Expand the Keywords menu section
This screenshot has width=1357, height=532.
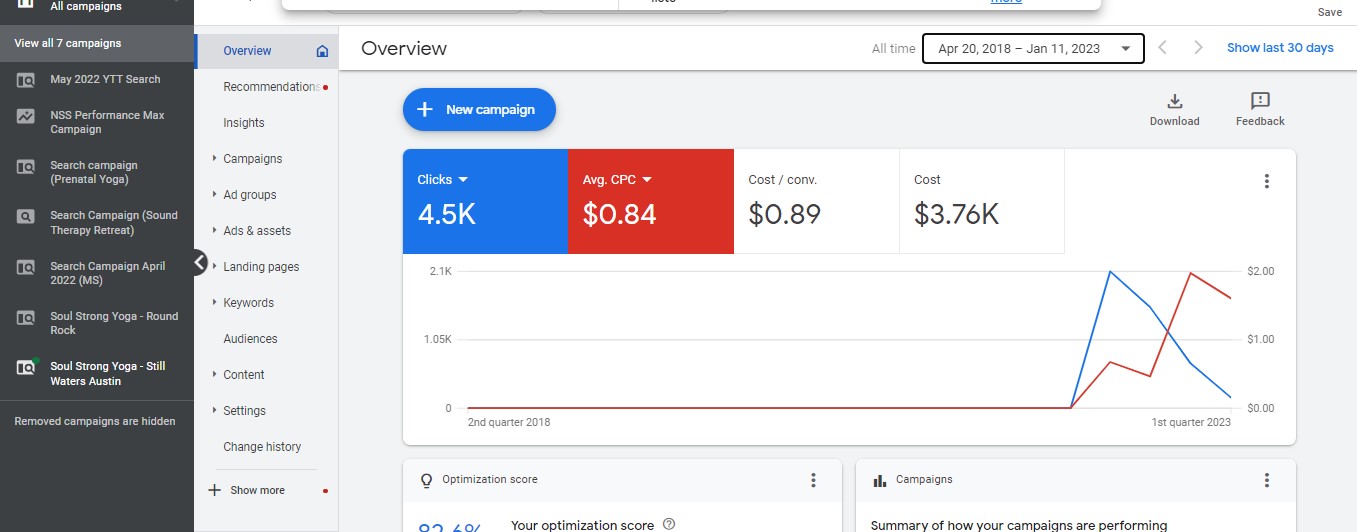point(214,302)
